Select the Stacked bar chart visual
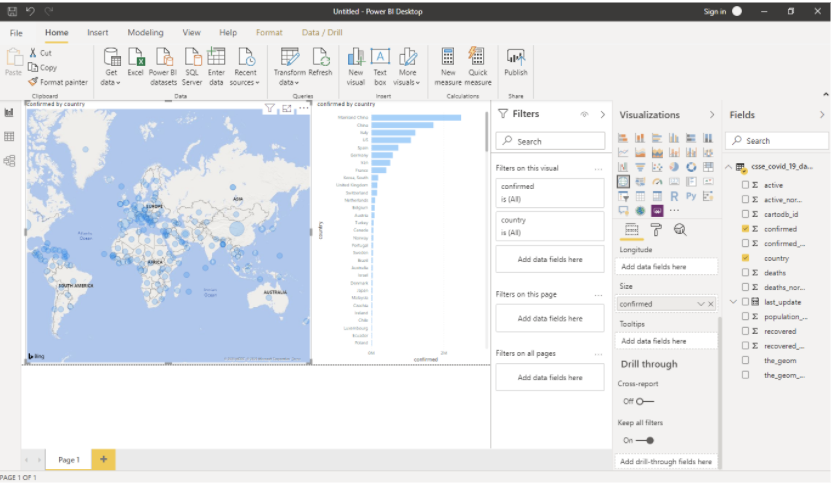 [x=623, y=138]
